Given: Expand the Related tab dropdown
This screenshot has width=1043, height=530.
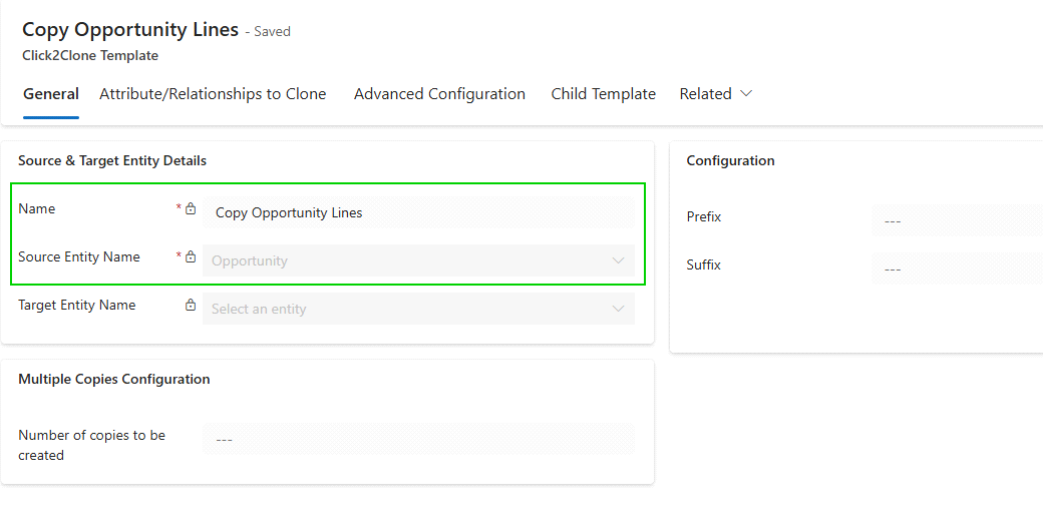Looking at the screenshot, I should [715, 94].
